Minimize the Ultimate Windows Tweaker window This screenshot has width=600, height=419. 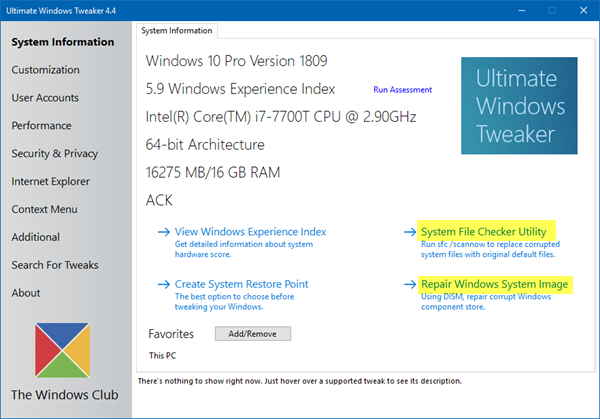[522, 10]
